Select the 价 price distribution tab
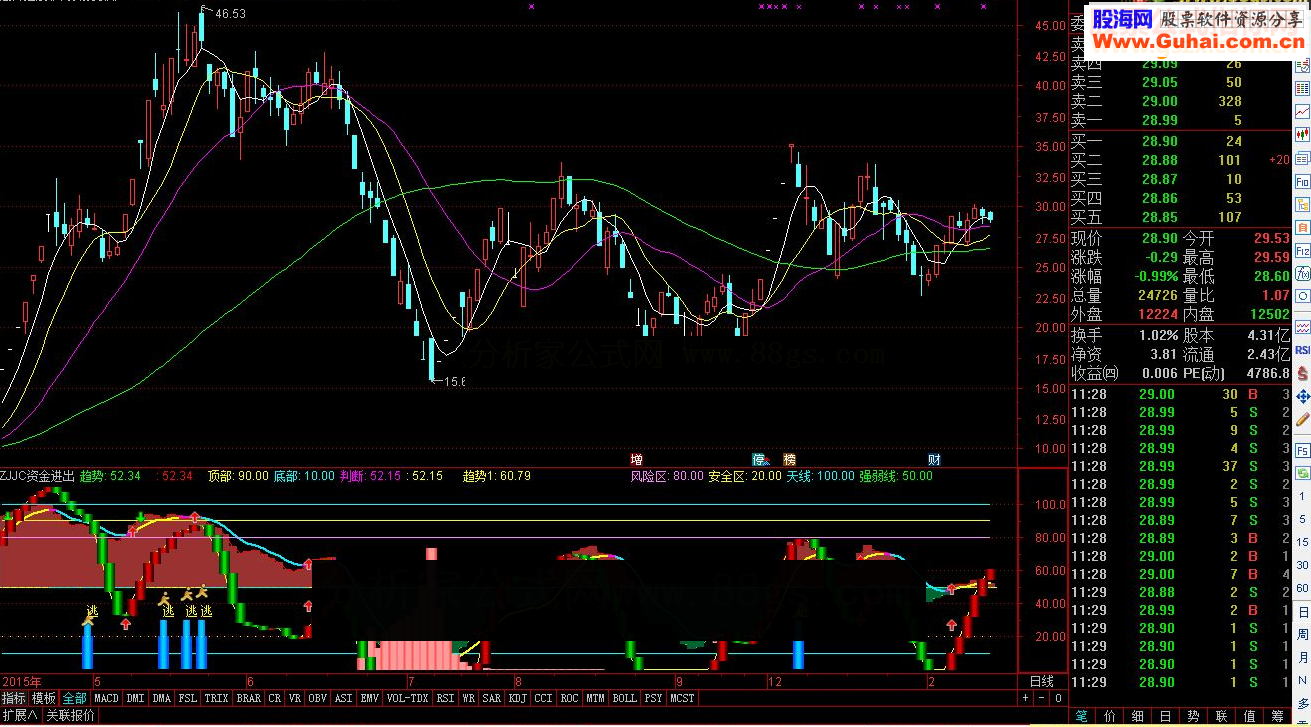Viewport: 1311px width, 727px height. point(1109,717)
